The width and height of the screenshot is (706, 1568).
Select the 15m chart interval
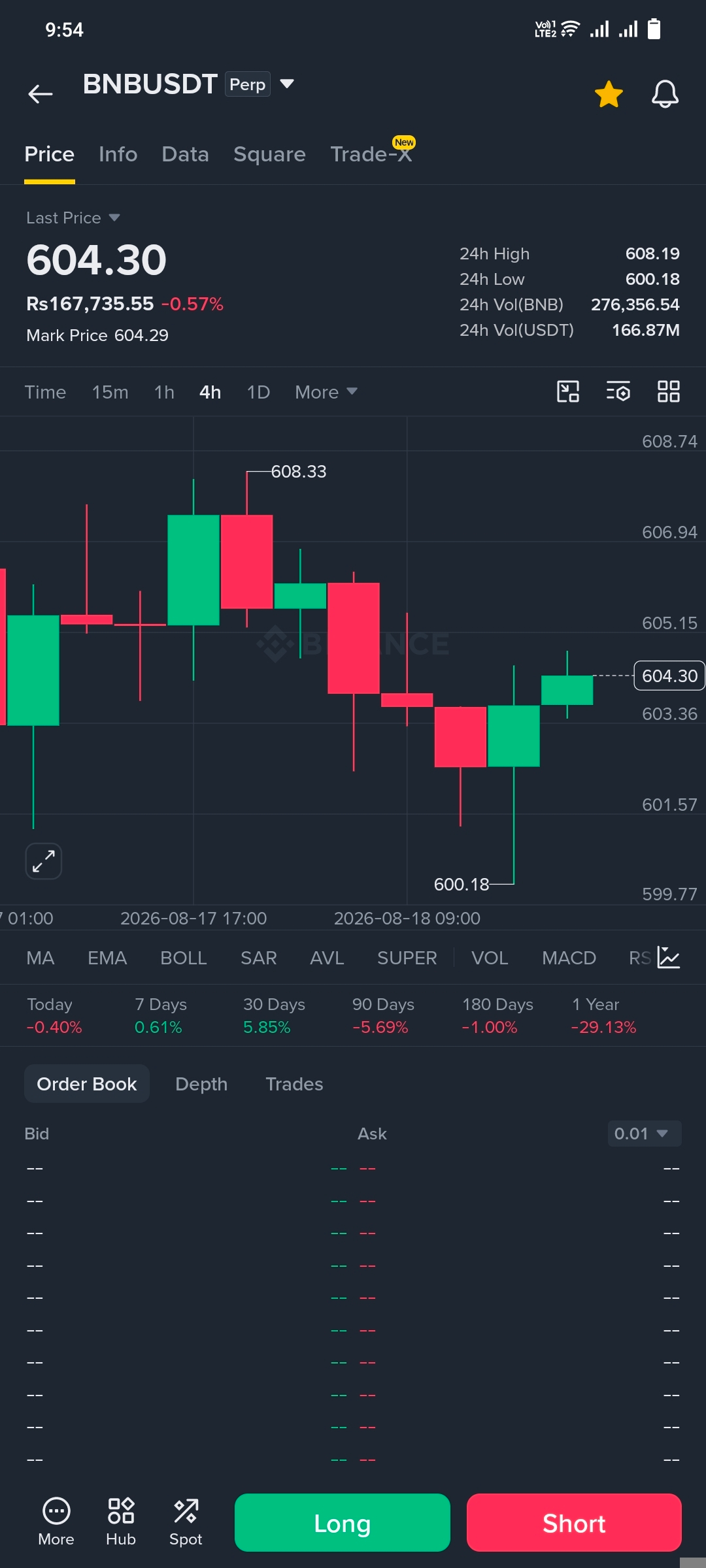coord(110,392)
